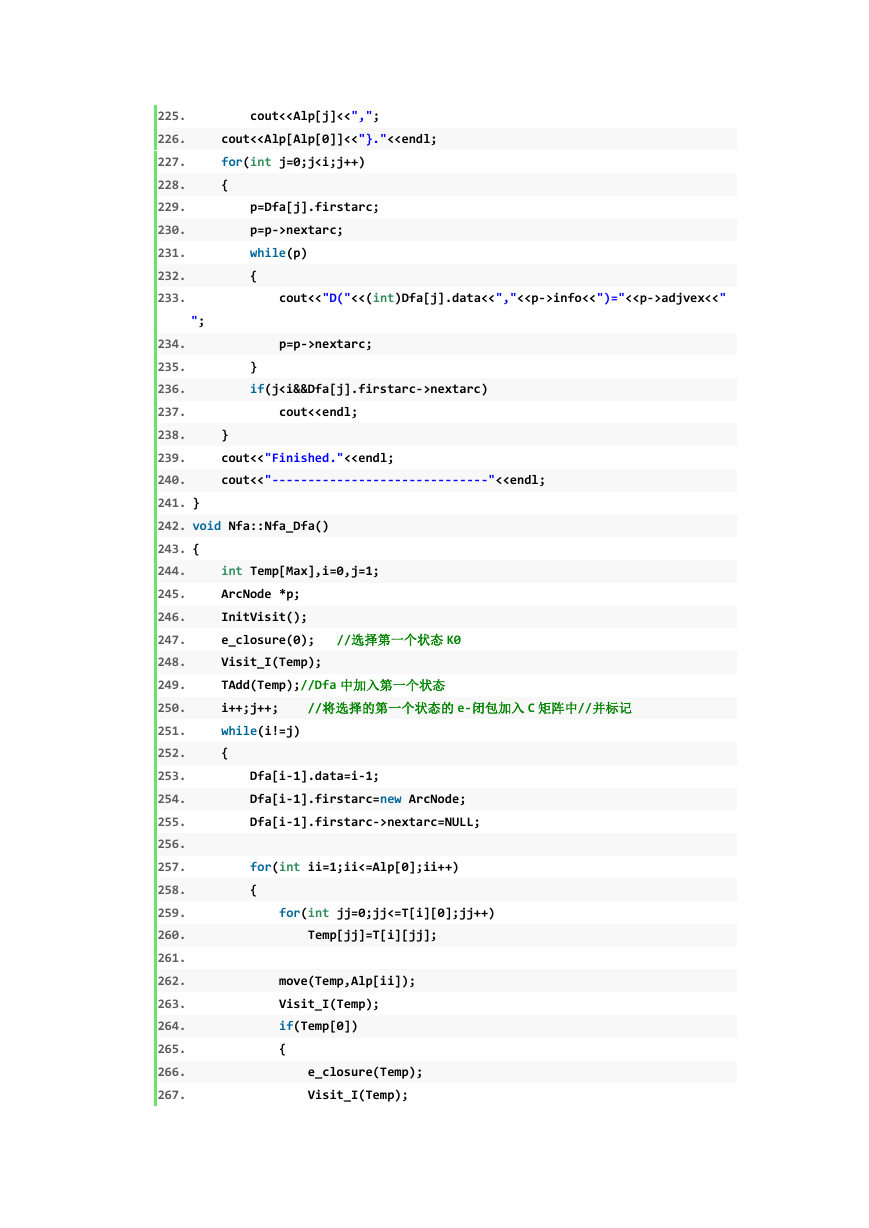Click the while(i!=j) line

pos(260,731)
